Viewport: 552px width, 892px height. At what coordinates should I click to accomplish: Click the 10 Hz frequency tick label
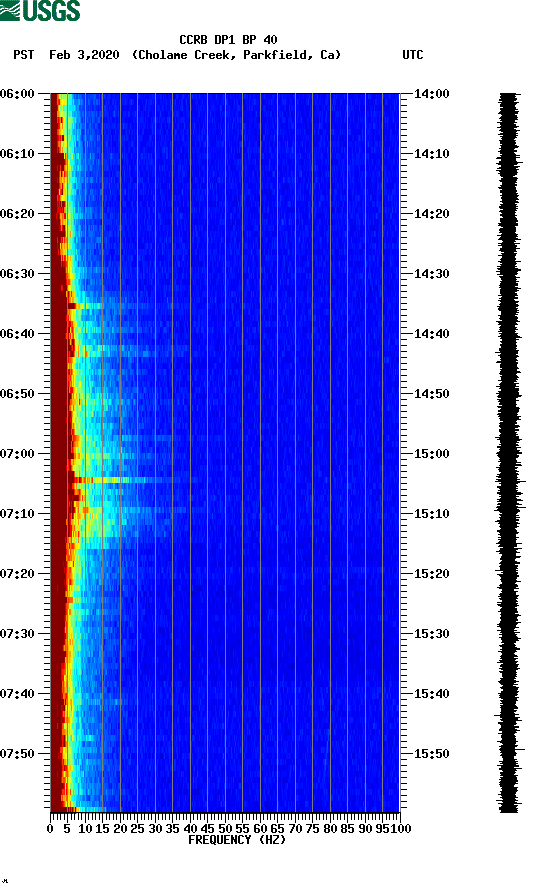click(x=85, y=829)
